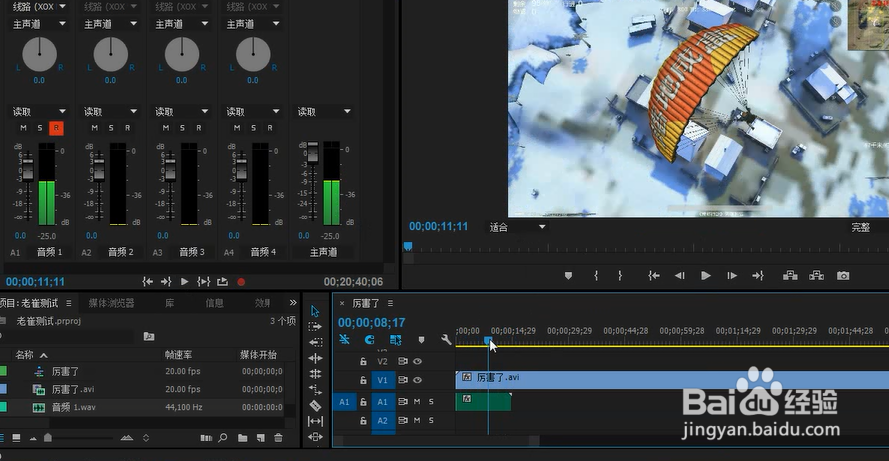
Task: Play from audio mixer transport
Action: click(x=184, y=281)
